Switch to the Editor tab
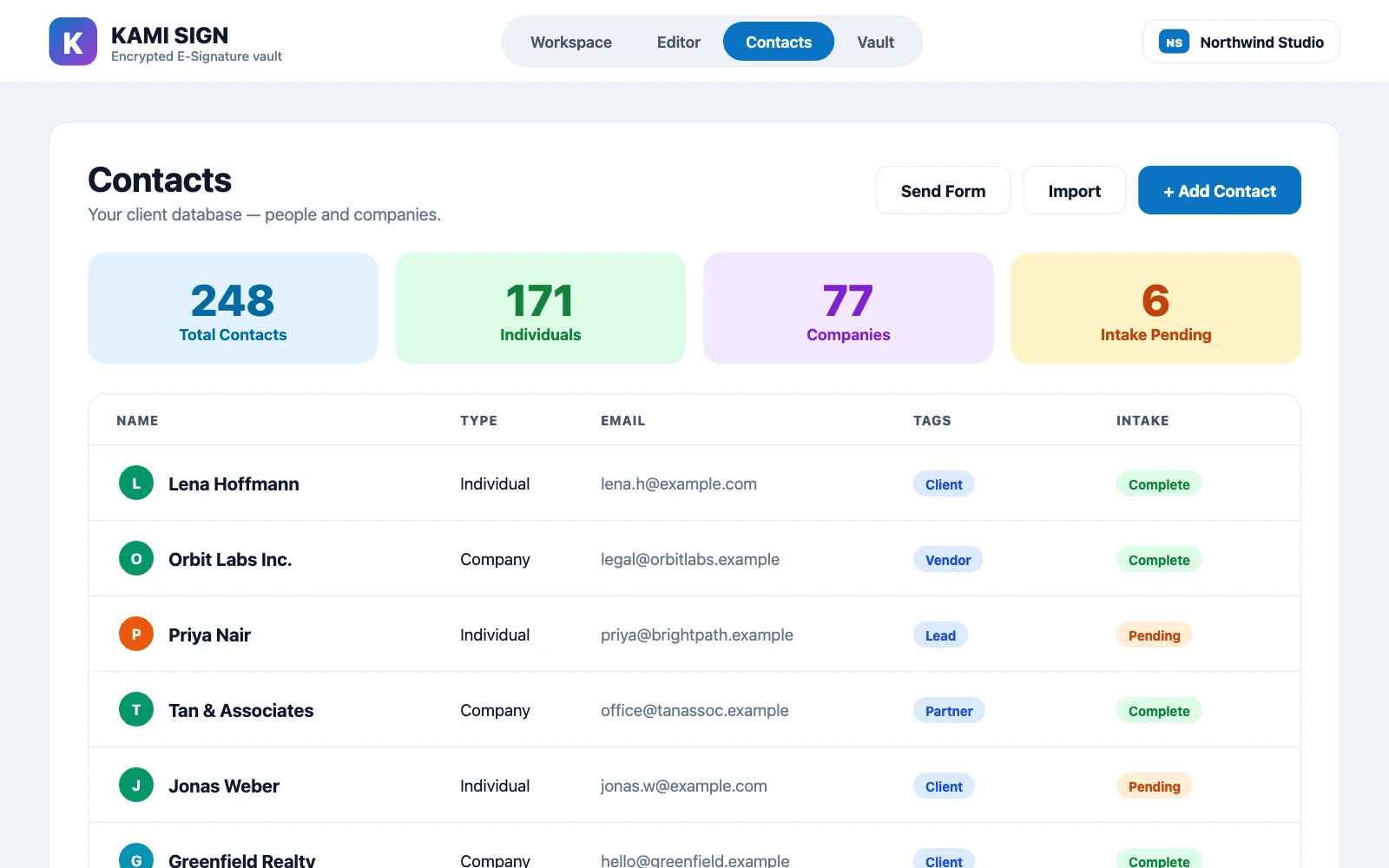 pyautogui.click(x=679, y=42)
